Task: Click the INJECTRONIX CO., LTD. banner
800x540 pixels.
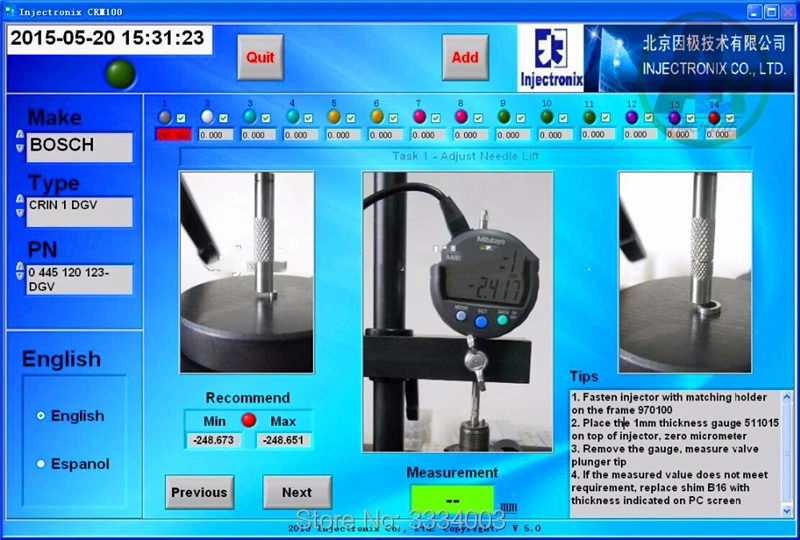Action: [688, 58]
